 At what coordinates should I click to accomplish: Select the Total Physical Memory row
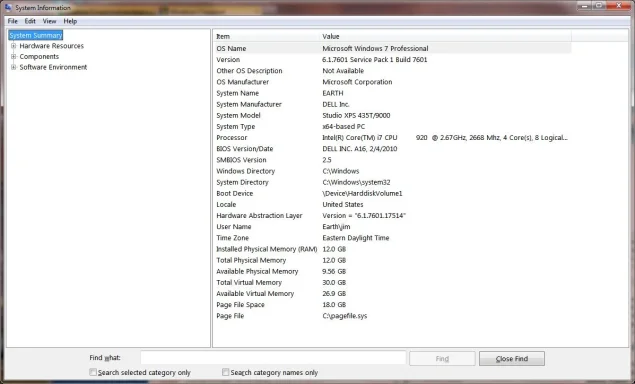392,260
